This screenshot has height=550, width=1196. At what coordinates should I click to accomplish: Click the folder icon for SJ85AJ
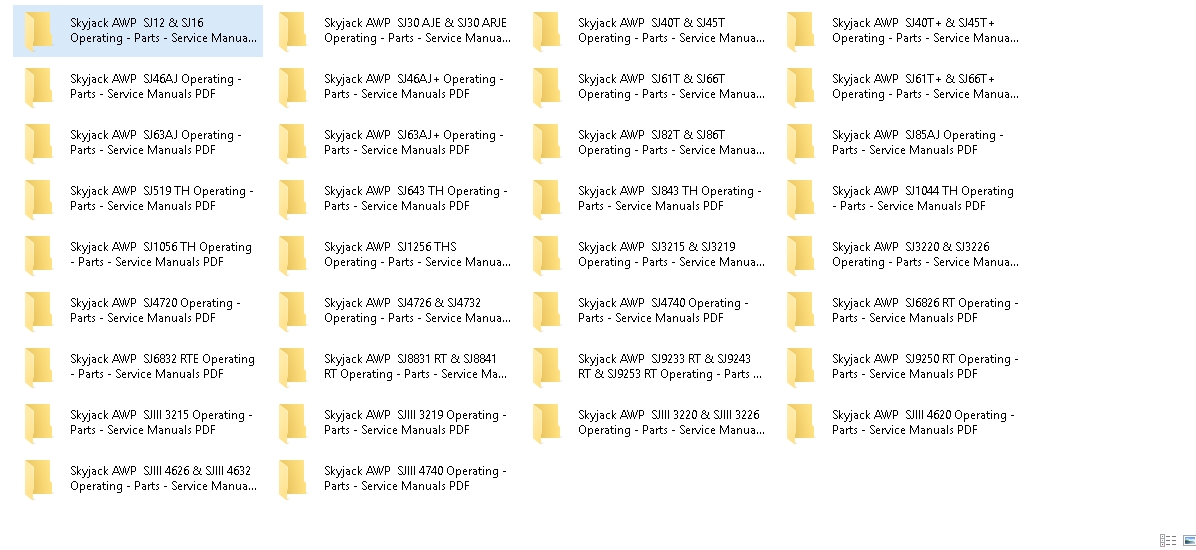801,143
